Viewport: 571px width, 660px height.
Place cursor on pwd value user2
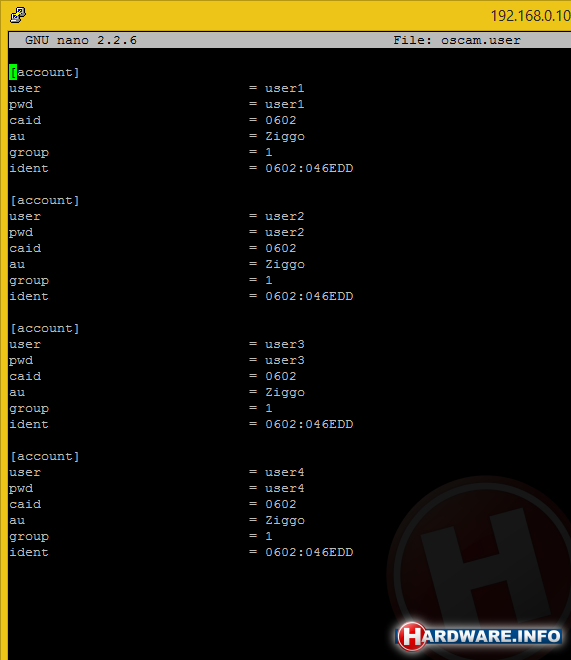(284, 232)
